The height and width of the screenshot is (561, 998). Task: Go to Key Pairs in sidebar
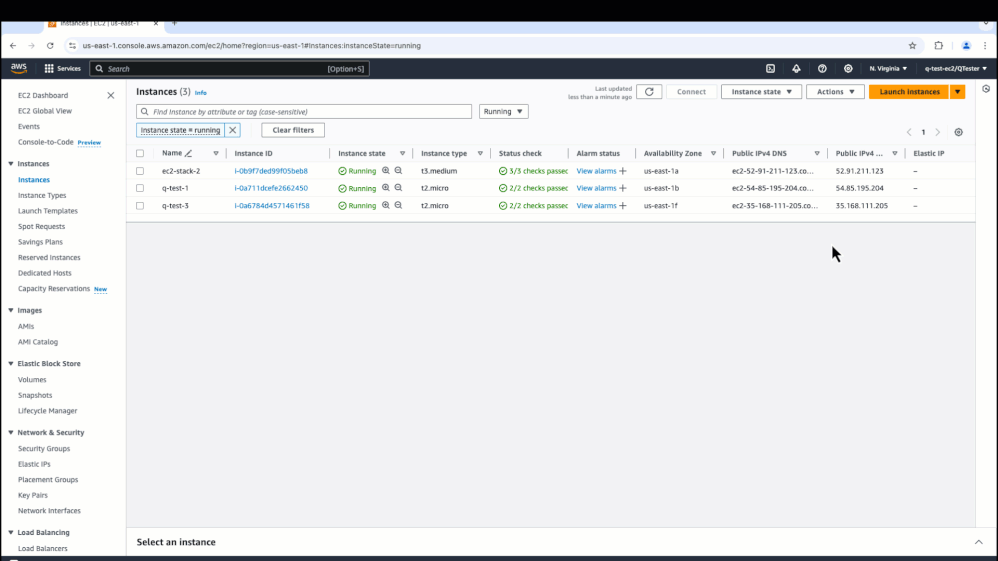tap(32, 495)
